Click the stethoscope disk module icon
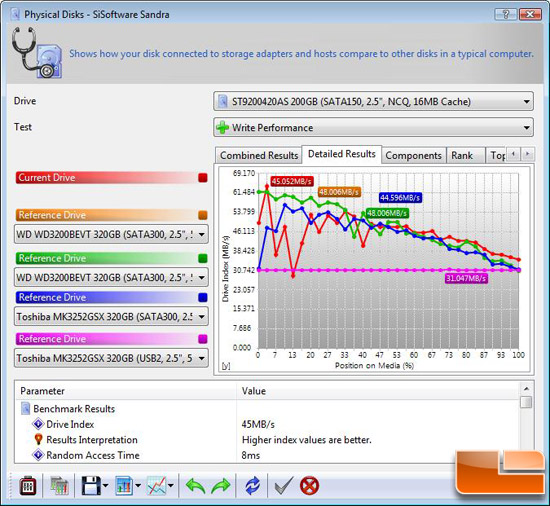 [37, 53]
